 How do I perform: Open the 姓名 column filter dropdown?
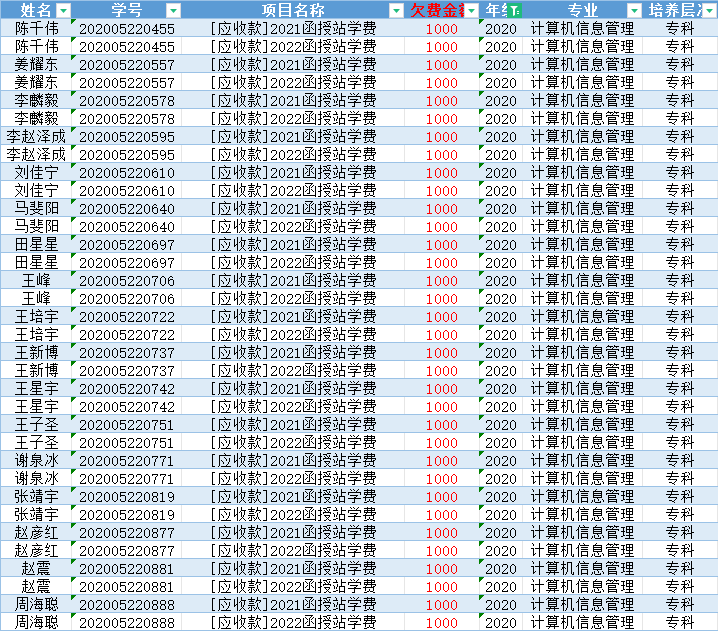(63, 10)
